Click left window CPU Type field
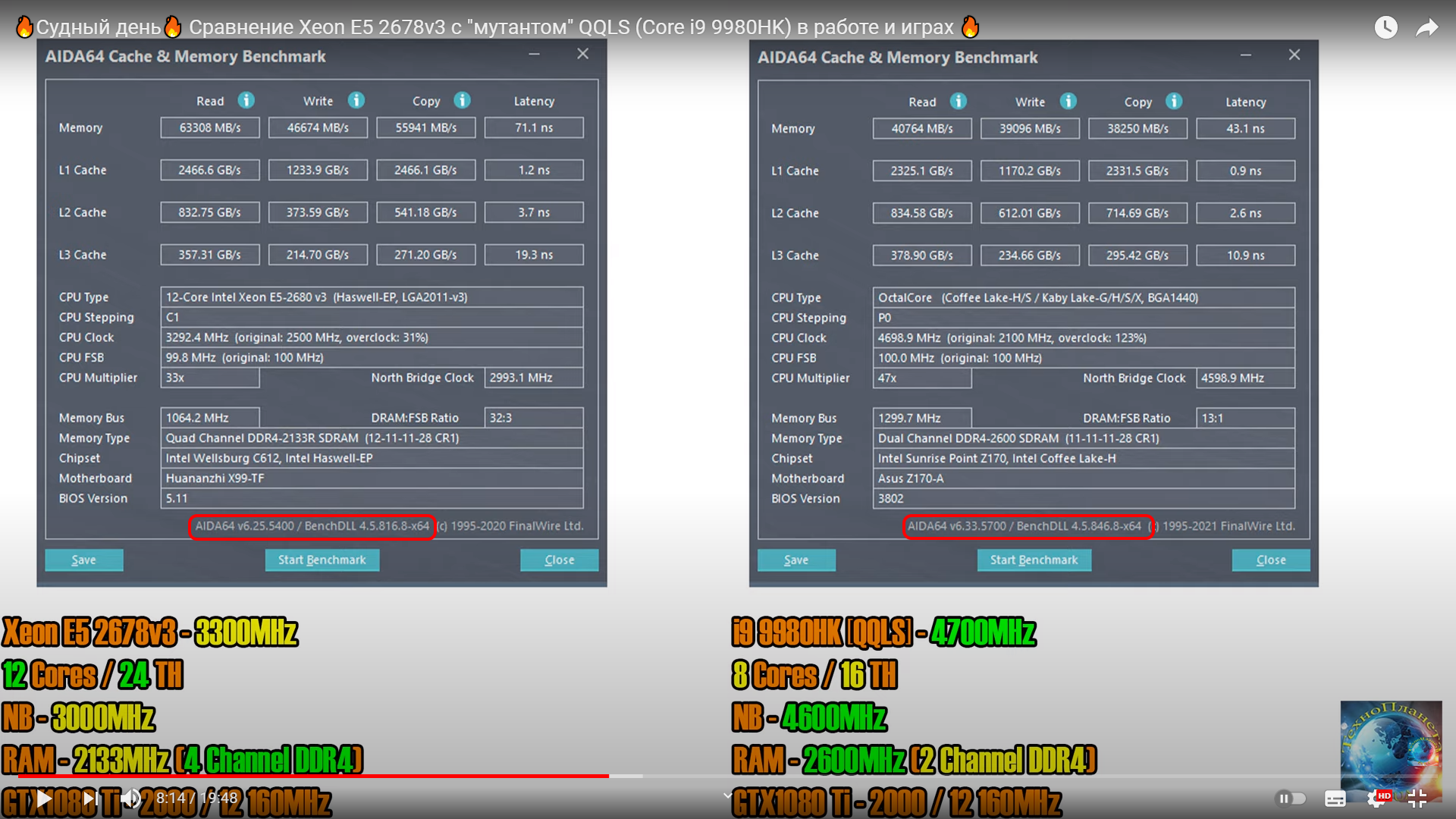The width and height of the screenshot is (1456, 819). 372,297
